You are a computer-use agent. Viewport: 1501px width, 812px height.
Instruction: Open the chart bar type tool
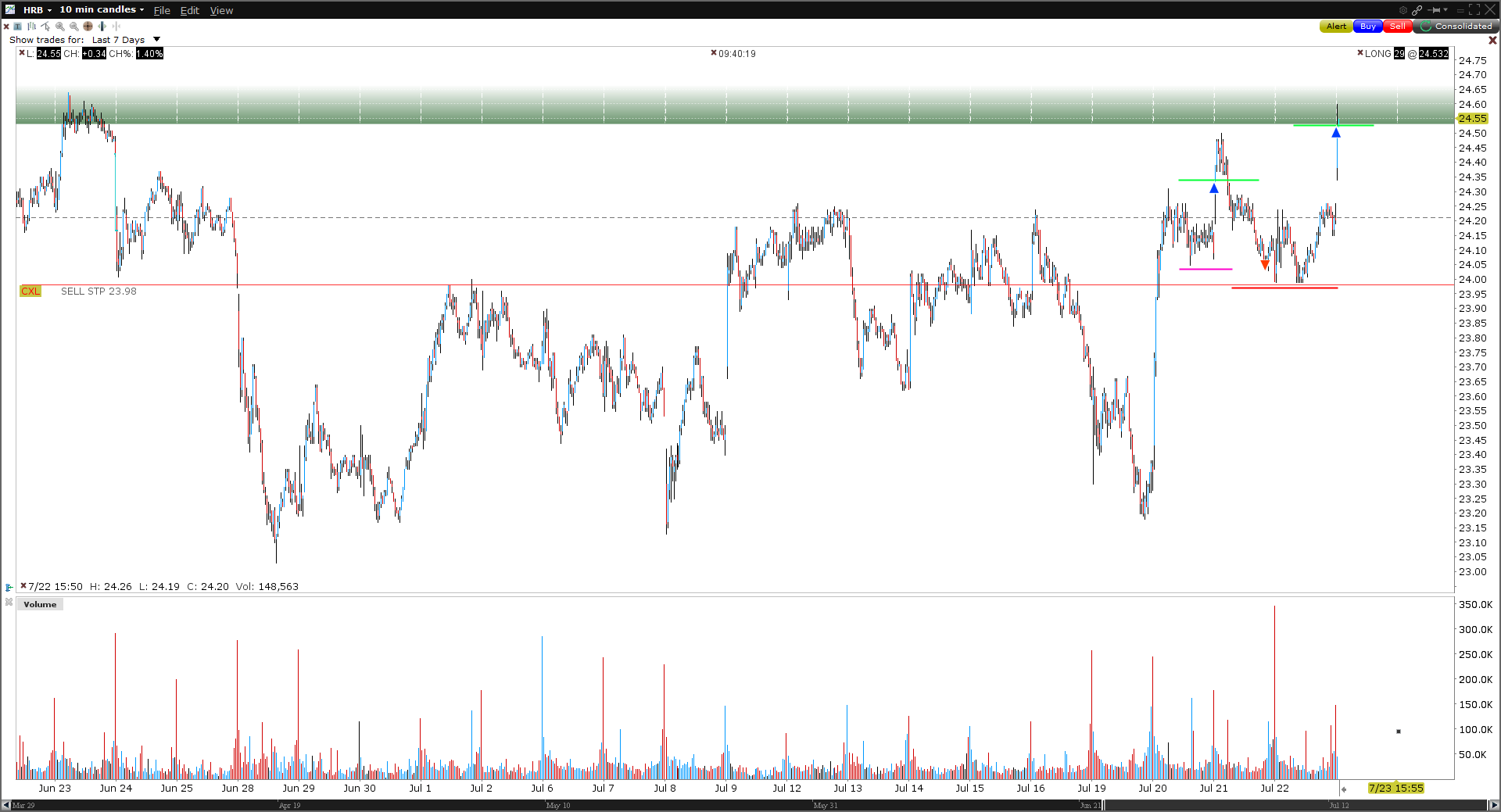tap(32, 27)
